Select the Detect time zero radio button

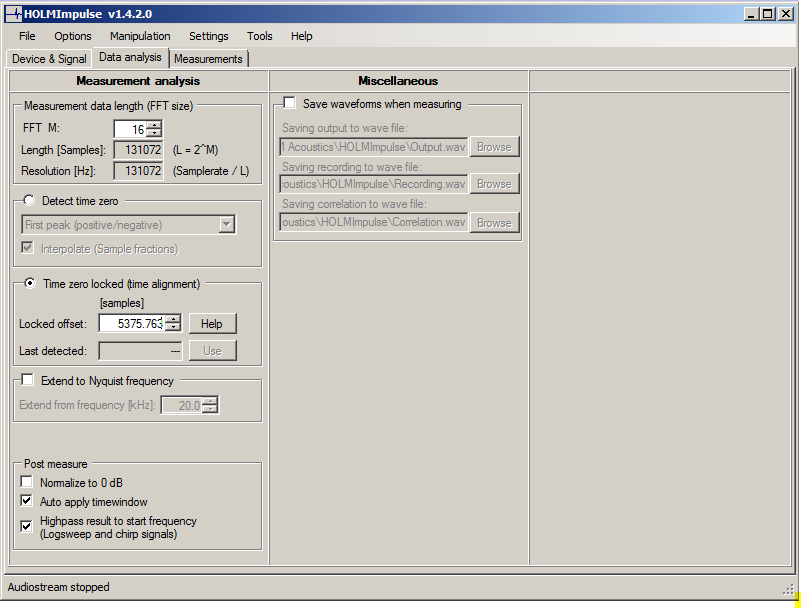coord(30,200)
